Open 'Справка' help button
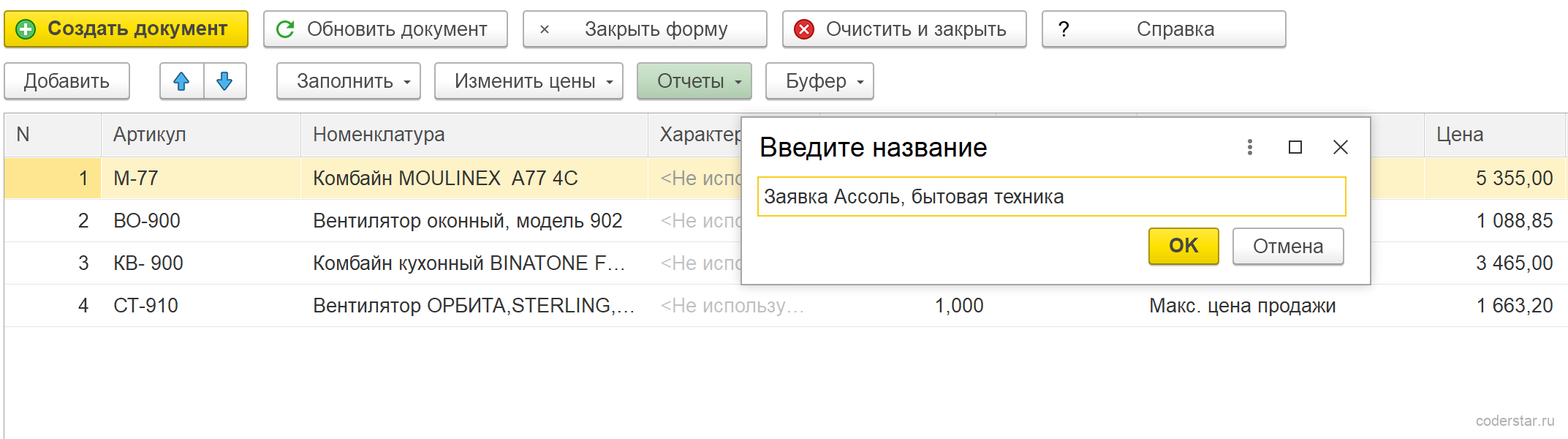This screenshot has height=439, width=1568. tap(1164, 29)
